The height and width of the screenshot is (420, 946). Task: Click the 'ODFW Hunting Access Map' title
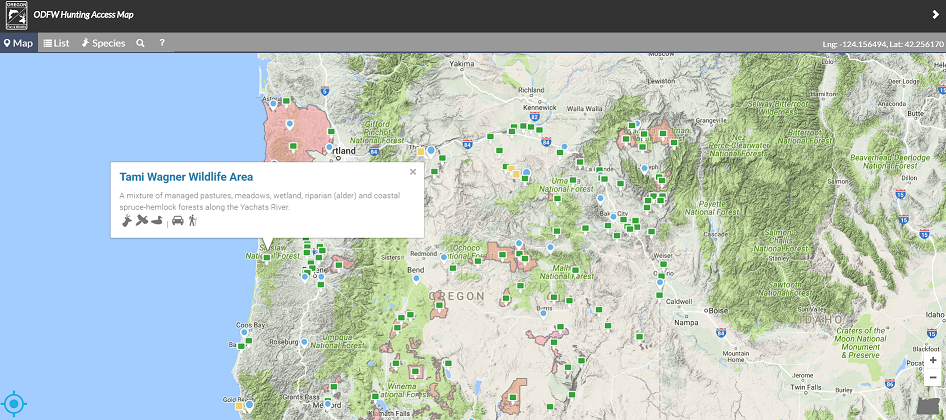(83, 15)
